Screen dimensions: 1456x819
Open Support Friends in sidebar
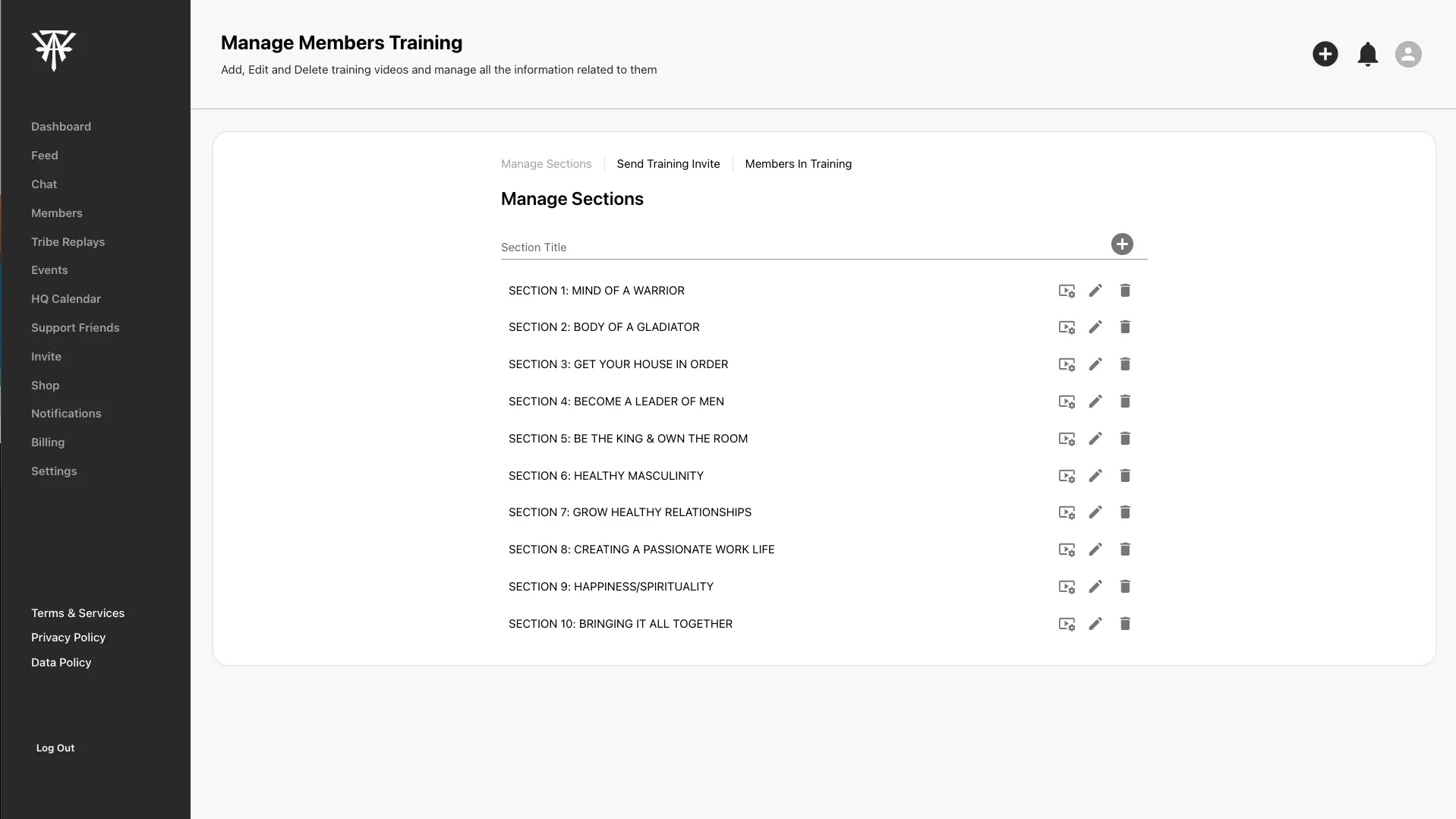coord(75,328)
